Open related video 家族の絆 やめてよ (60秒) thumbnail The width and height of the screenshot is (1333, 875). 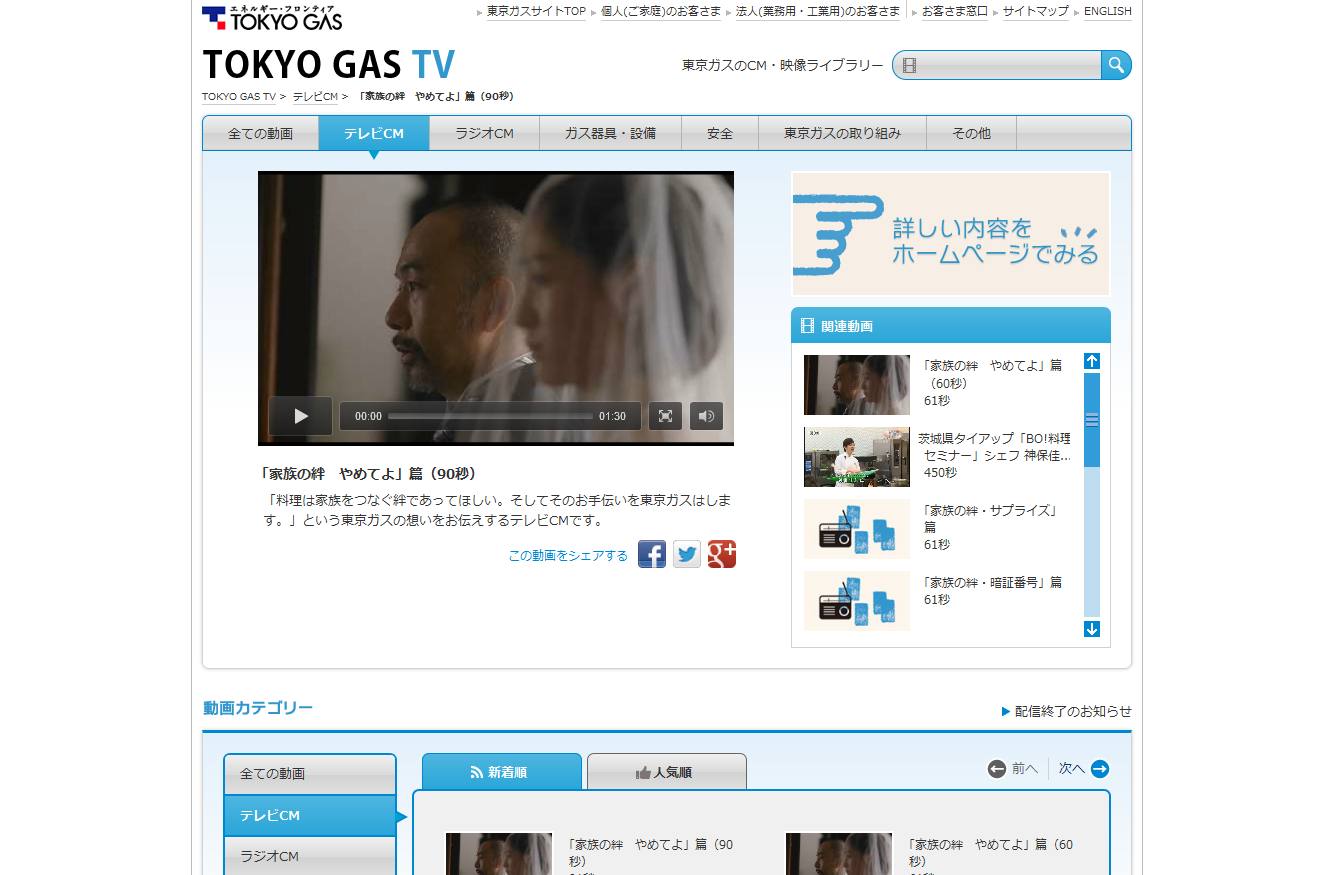tap(857, 385)
